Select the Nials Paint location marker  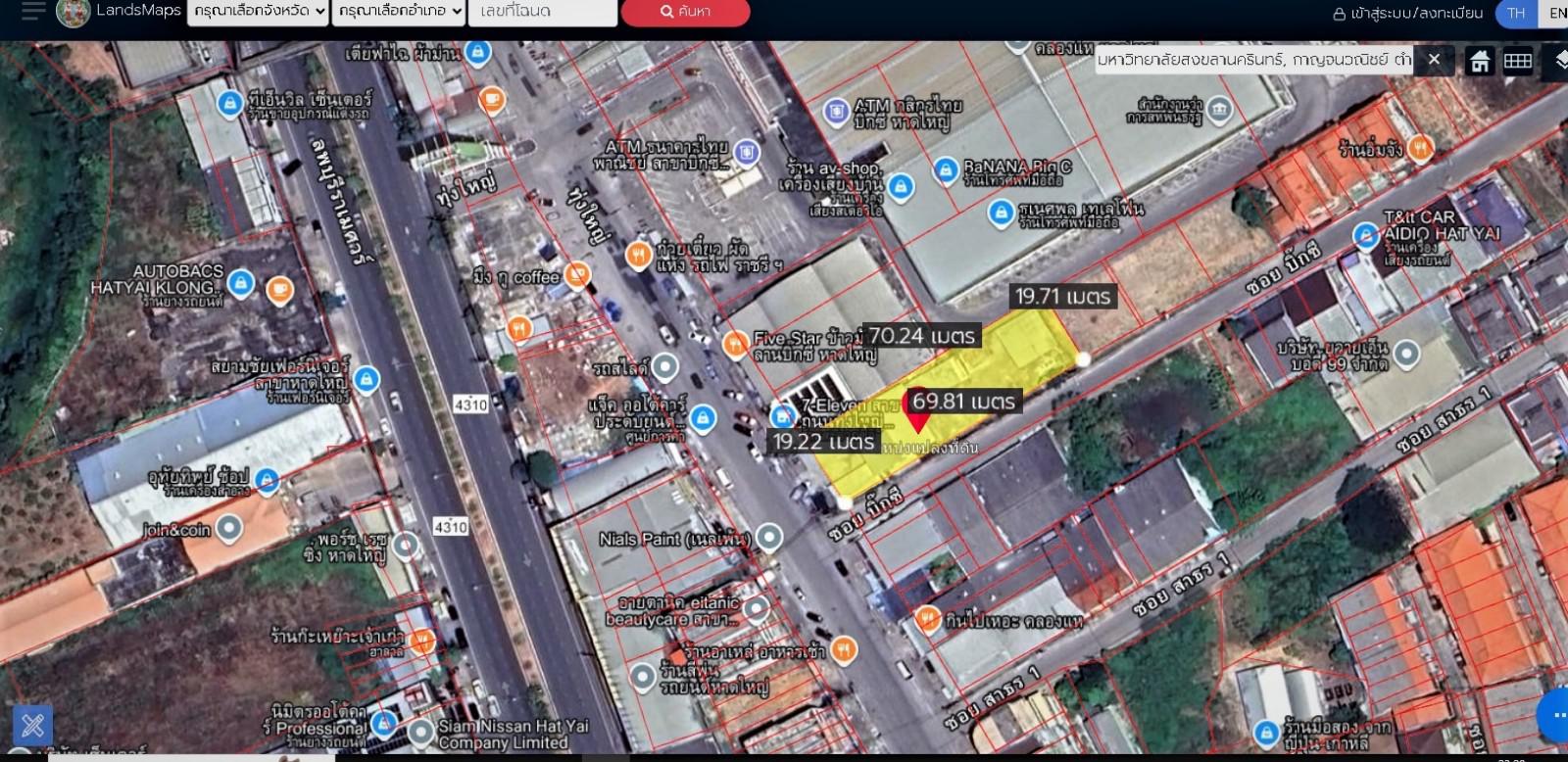coord(769,537)
